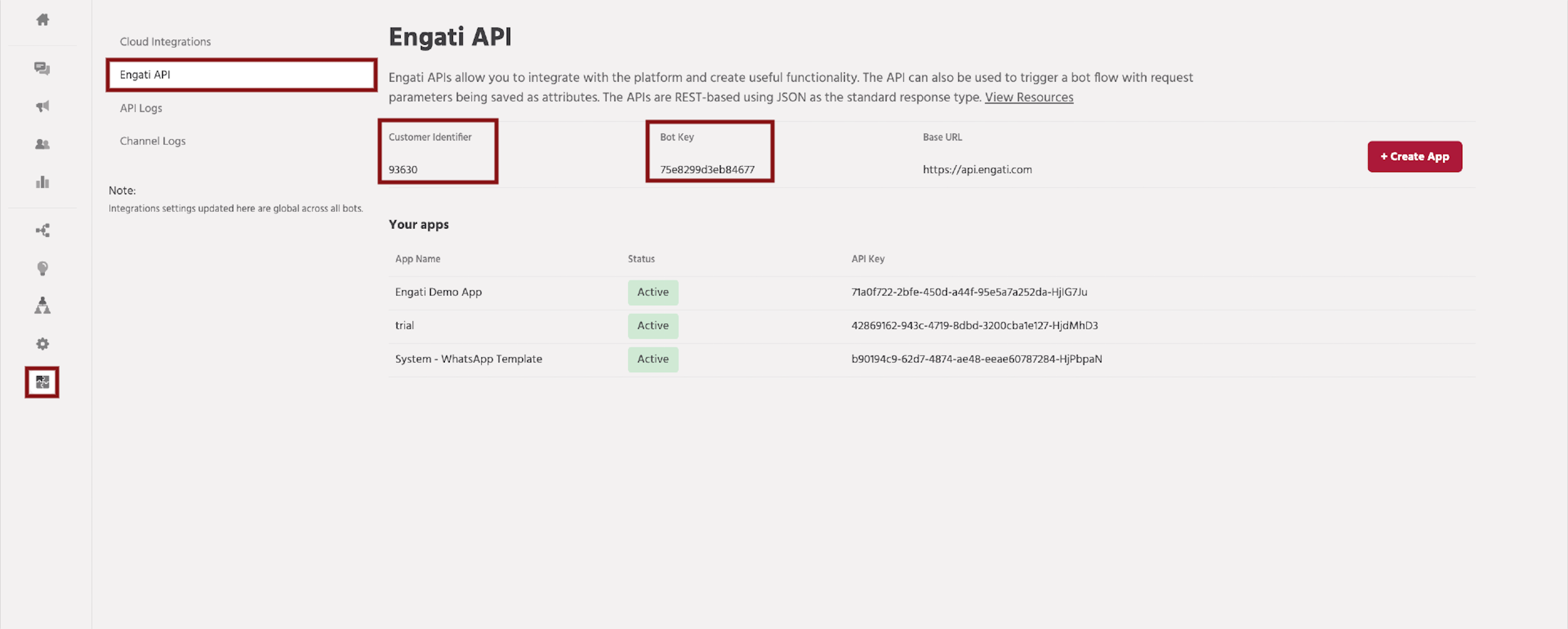Open the API Logs section
Image resolution: width=1568 pixels, height=629 pixels.
click(x=141, y=108)
